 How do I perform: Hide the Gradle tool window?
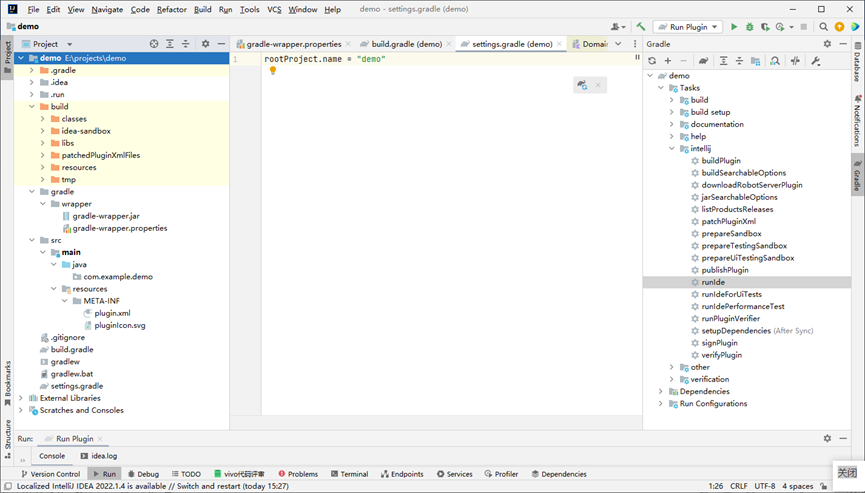point(843,44)
